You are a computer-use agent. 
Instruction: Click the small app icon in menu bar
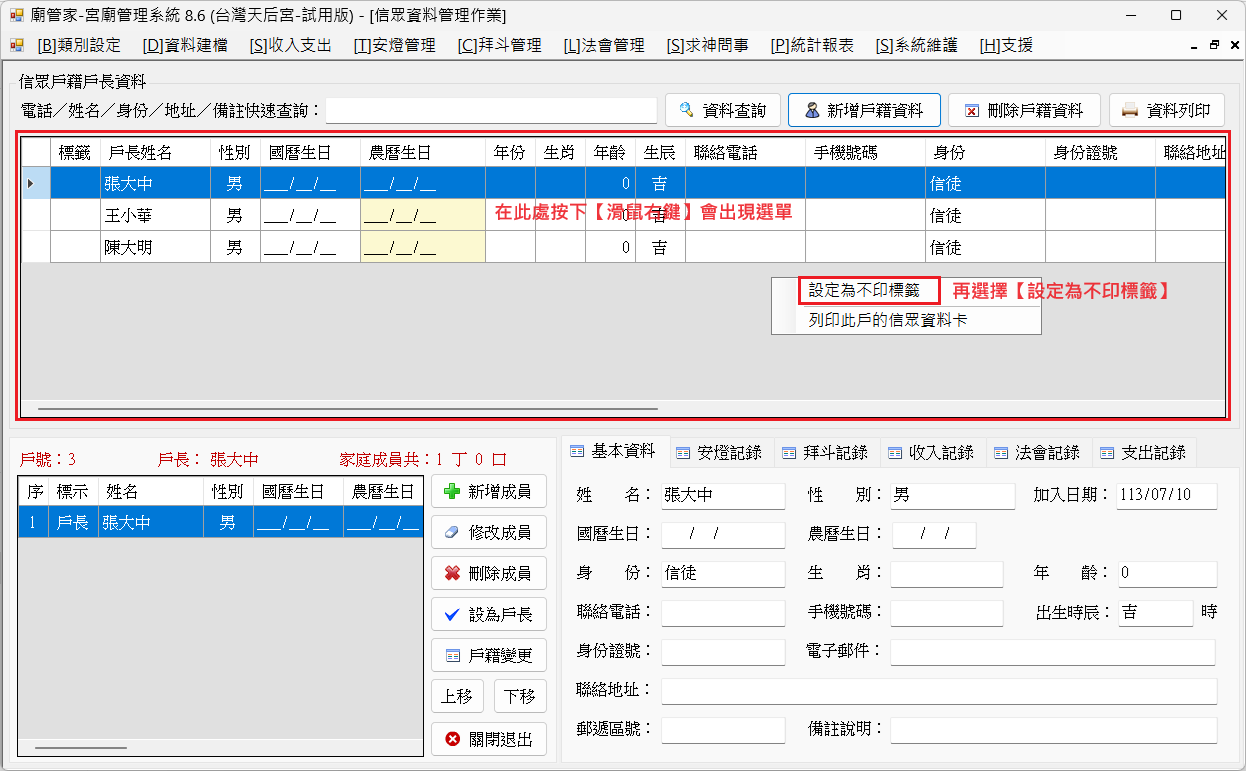coord(16,45)
